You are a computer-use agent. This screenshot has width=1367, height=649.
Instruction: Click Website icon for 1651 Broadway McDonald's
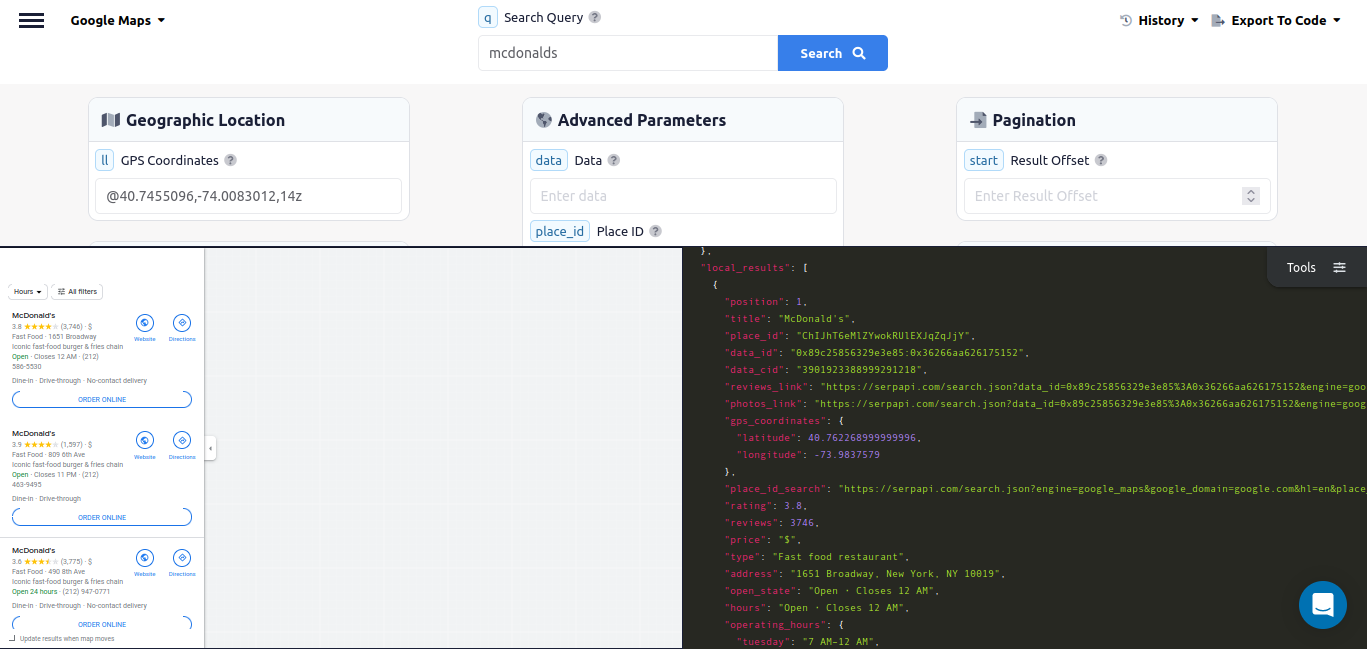(x=145, y=323)
